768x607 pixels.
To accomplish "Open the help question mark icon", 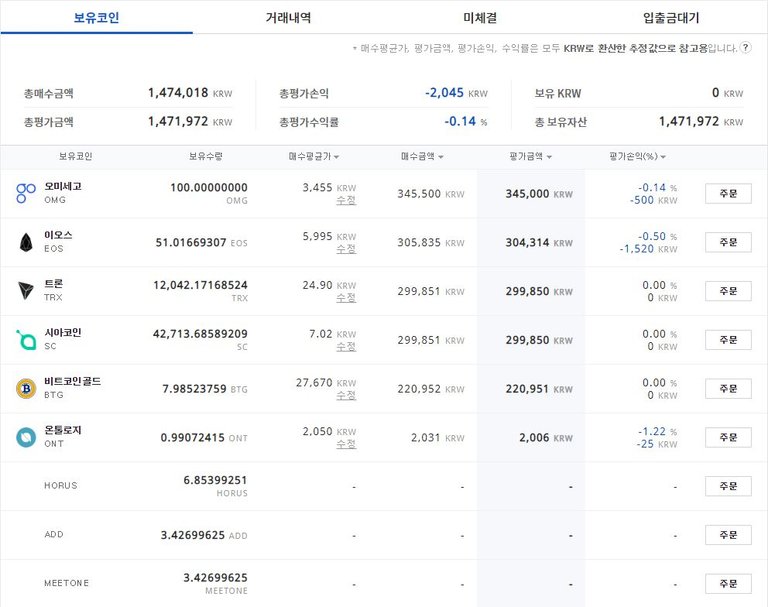I will pyautogui.click(x=745, y=48).
